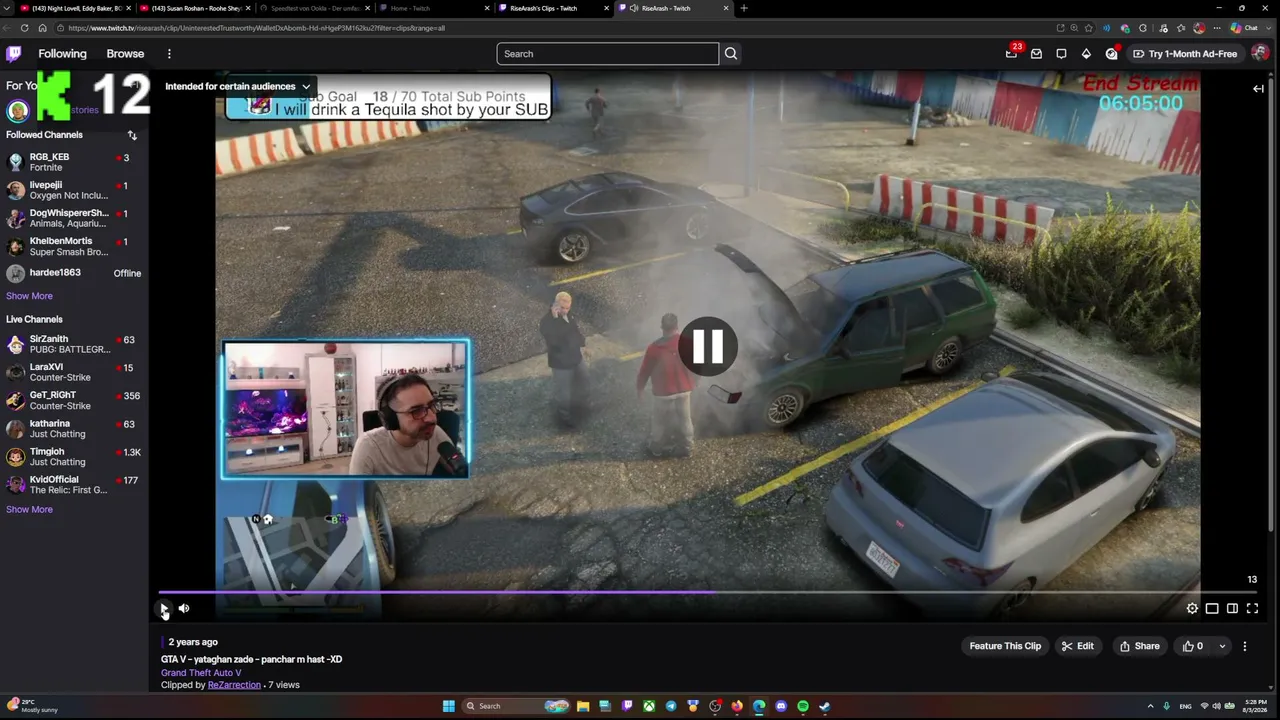The width and height of the screenshot is (1280, 720).
Task: Open a new browser tab
Action: [x=743, y=8]
